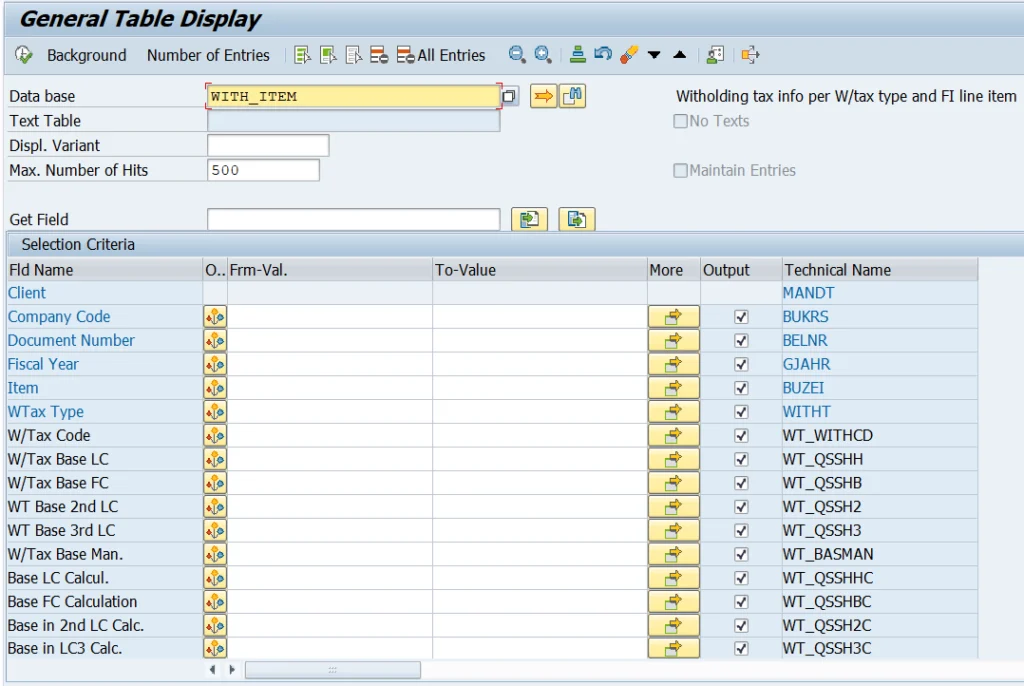Run selection in Background

[86, 56]
